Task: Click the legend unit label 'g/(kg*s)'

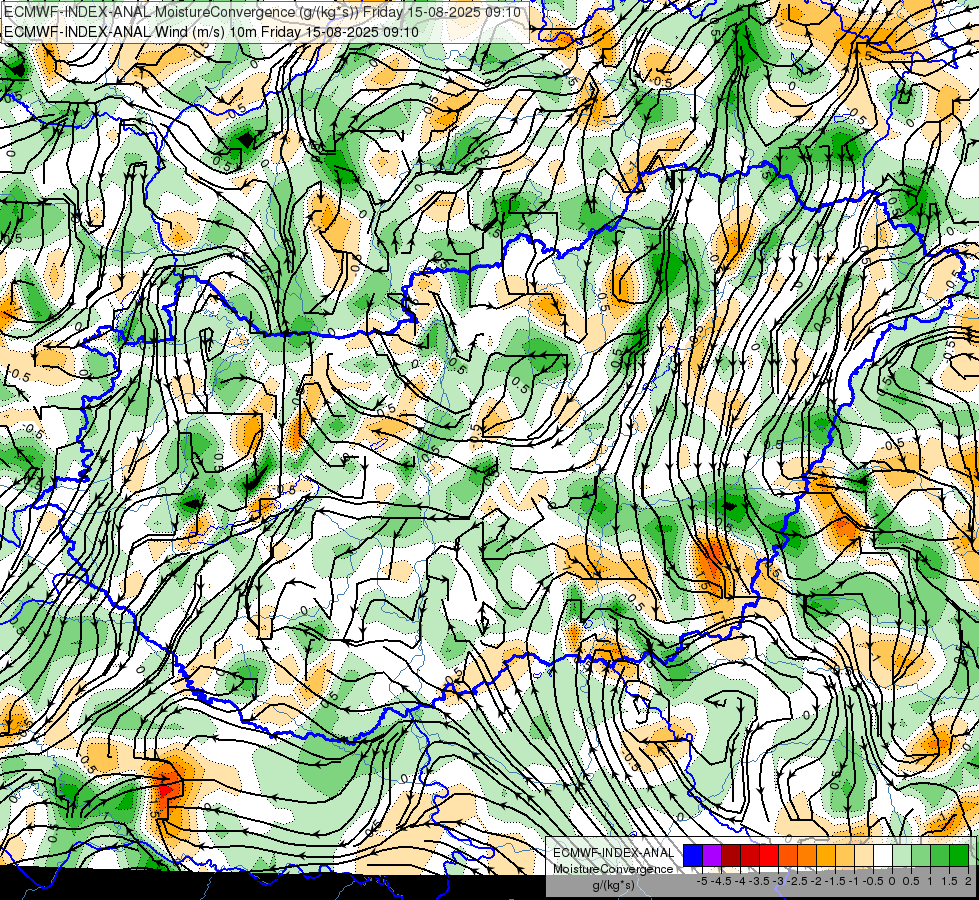Action: pos(613,886)
